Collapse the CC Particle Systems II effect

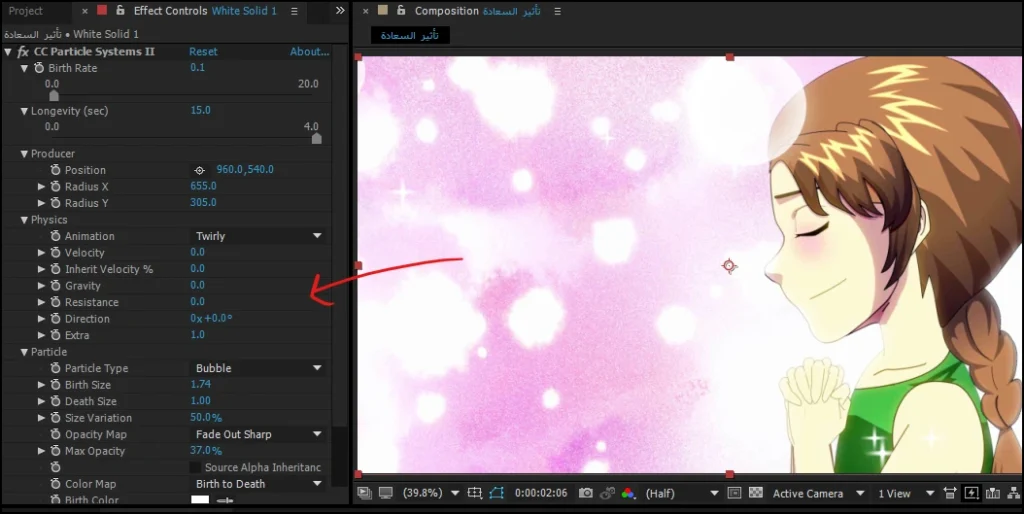8,52
